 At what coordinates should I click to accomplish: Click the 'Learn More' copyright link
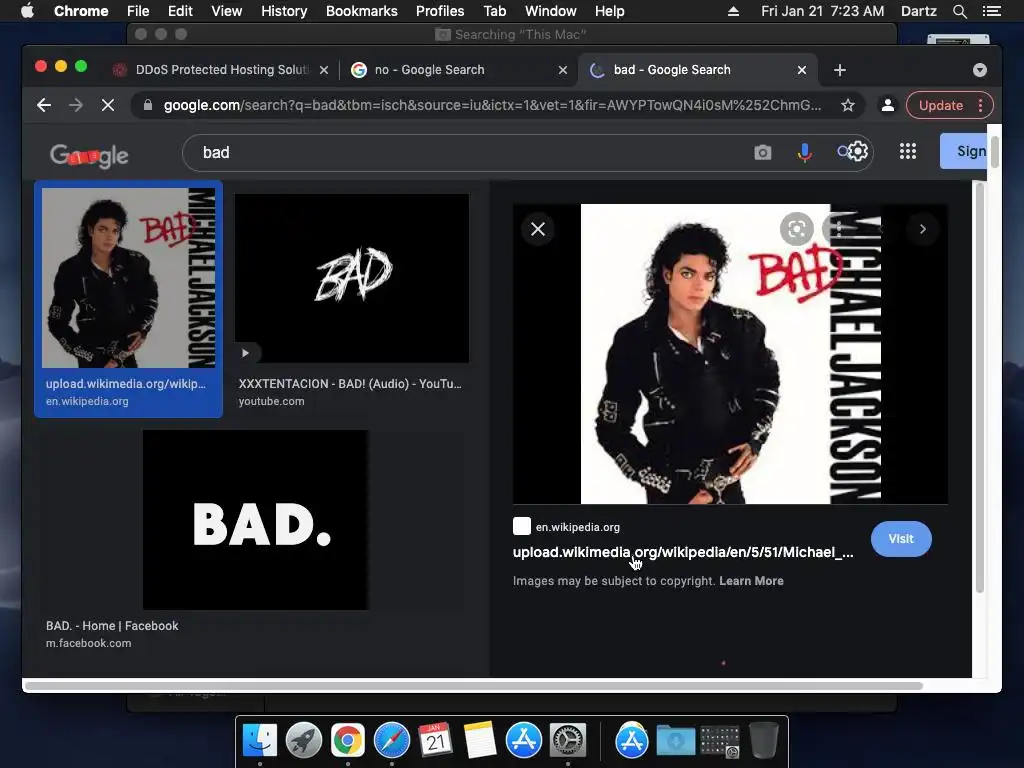[x=751, y=581]
